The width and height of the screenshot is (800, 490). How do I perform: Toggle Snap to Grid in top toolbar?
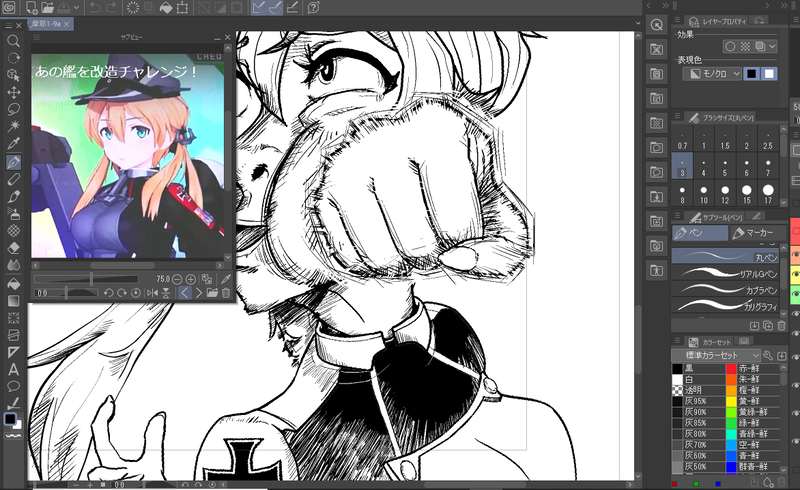[292, 7]
